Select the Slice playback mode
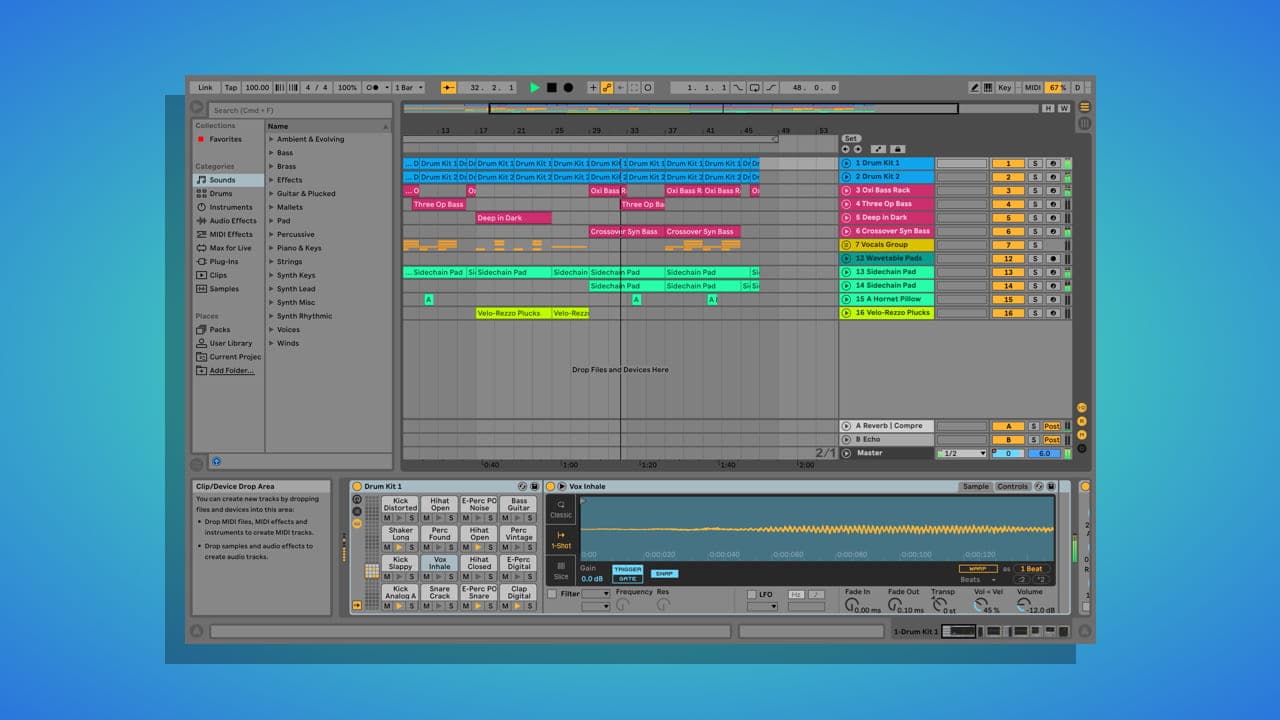 click(561, 570)
